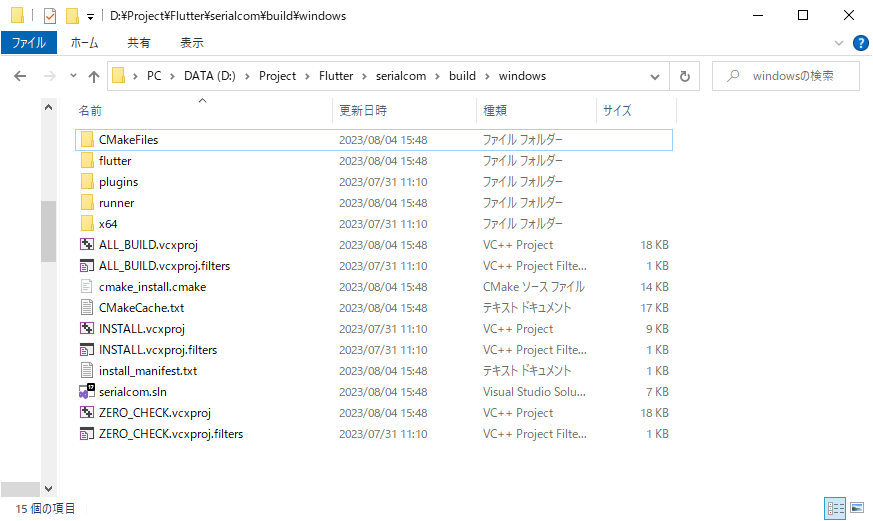Go forward with the forward arrow
Image resolution: width=873 pixels, height=521 pixels.
(50, 76)
